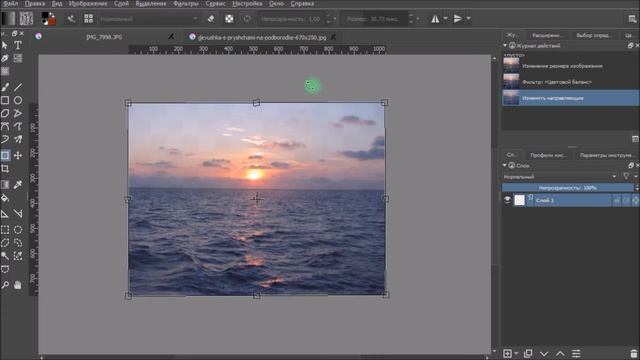Image resolution: width=640 pixels, height=360 pixels.
Task: Open layer properties button
Action: pos(576,353)
